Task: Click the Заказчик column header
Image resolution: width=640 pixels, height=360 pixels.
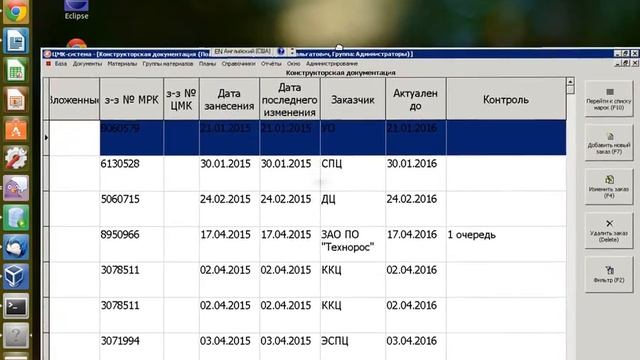Action: click(353, 100)
